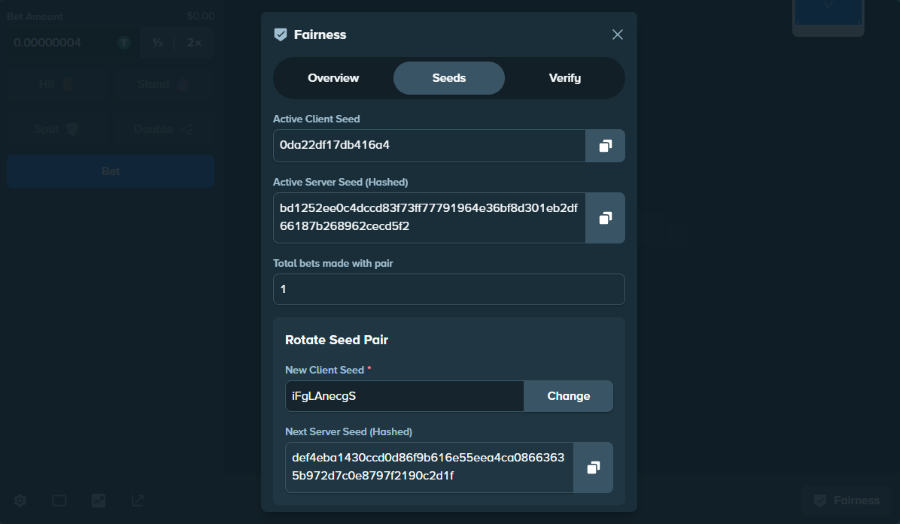
Task: Click the Next Server Seed hashed field
Action: (x=429, y=468)
